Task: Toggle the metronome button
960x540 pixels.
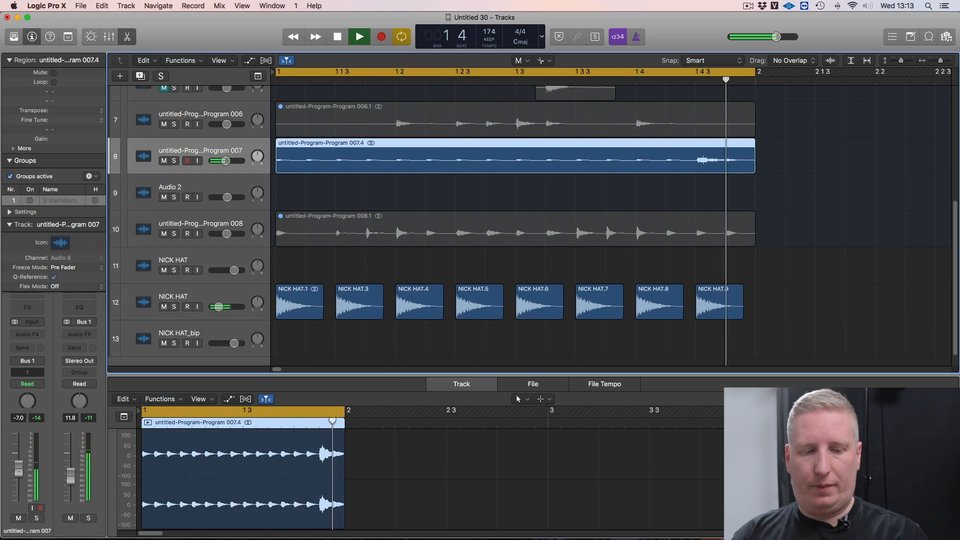Action: (x=636, y=37)
